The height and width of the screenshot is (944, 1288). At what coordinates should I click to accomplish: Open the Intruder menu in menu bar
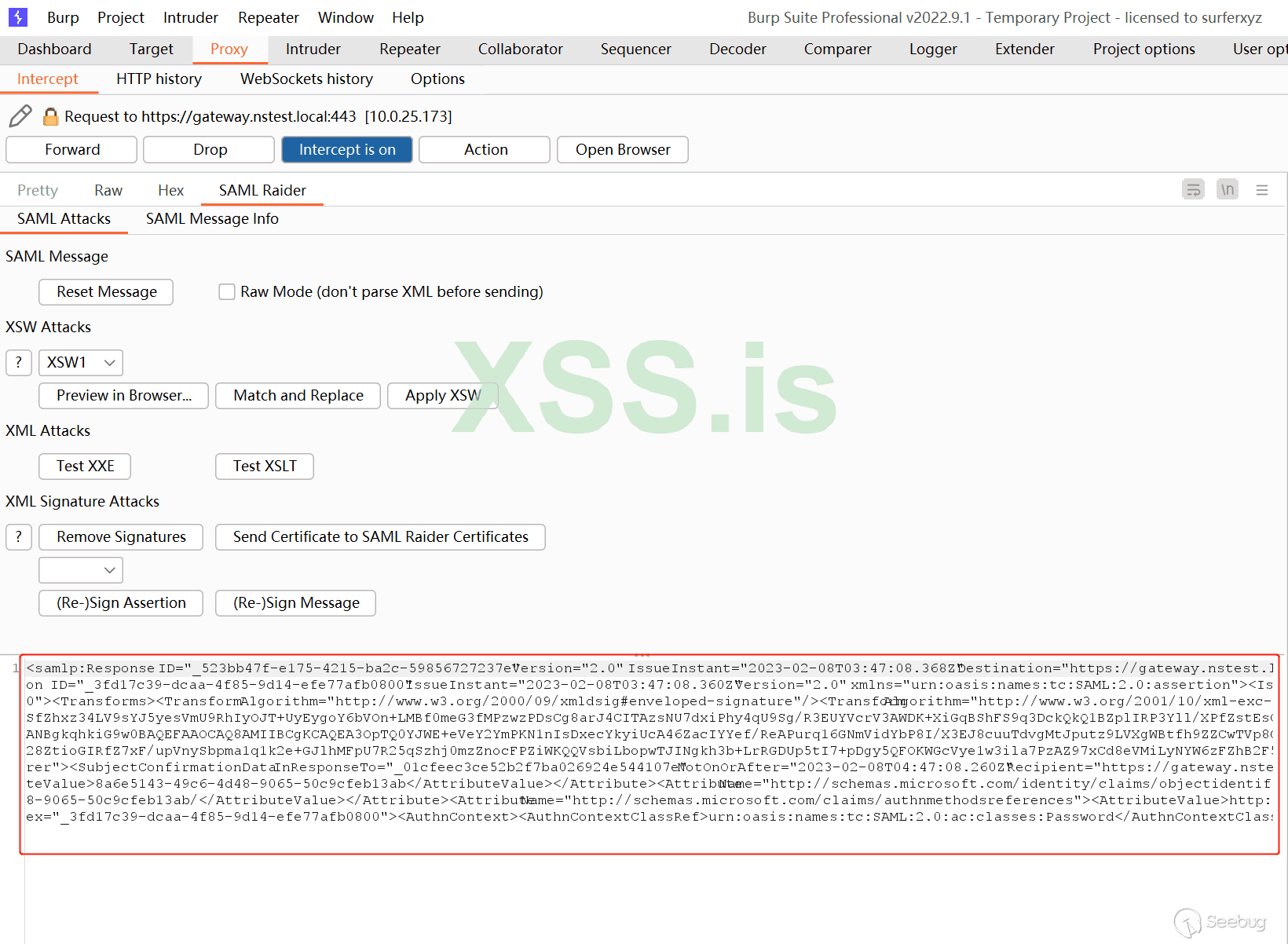[191, 17]
